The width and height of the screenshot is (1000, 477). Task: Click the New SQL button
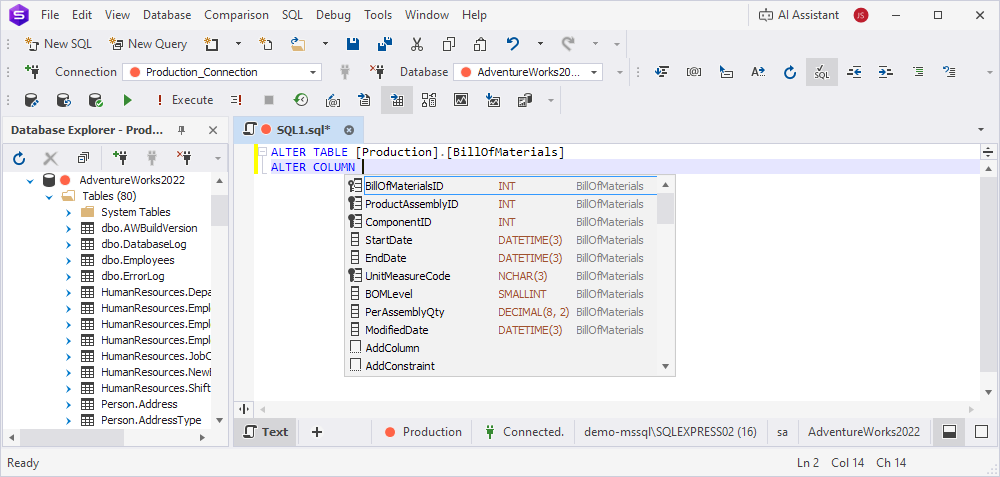(60, 44)
